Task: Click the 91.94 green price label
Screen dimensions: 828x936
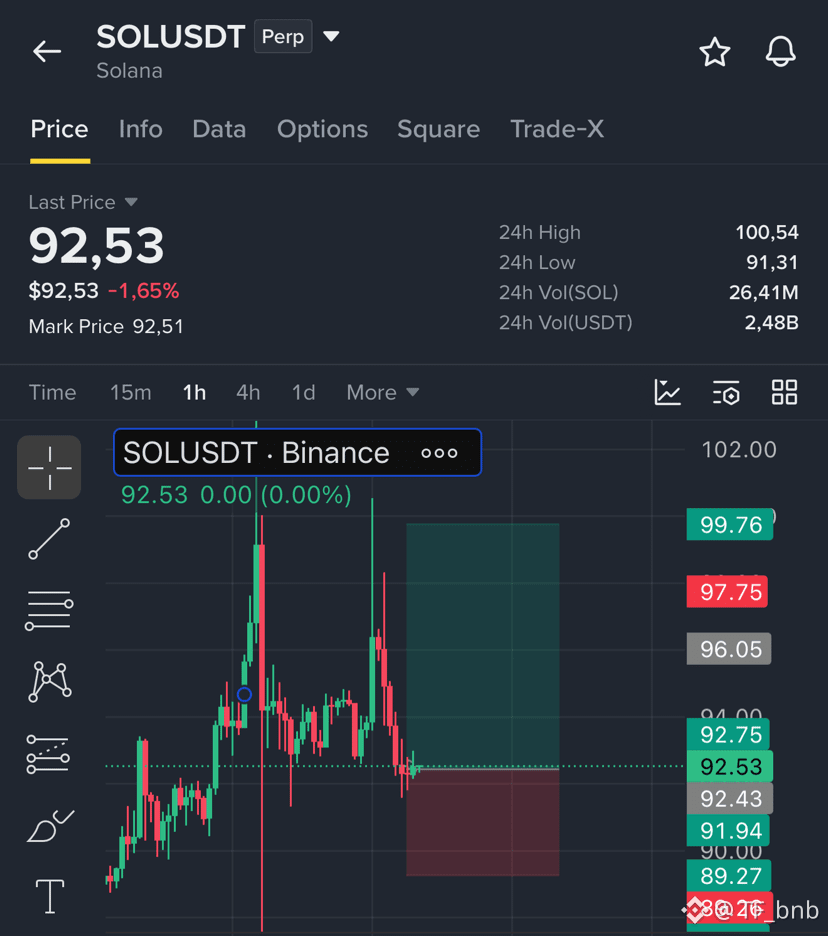Action: click(728, 830)
